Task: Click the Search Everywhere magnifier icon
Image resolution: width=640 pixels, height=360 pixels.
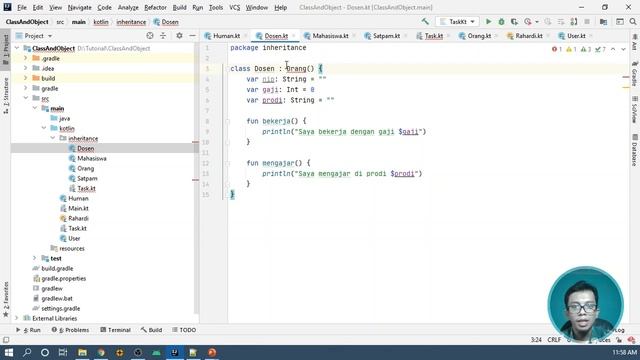Action: coord(633,22)
